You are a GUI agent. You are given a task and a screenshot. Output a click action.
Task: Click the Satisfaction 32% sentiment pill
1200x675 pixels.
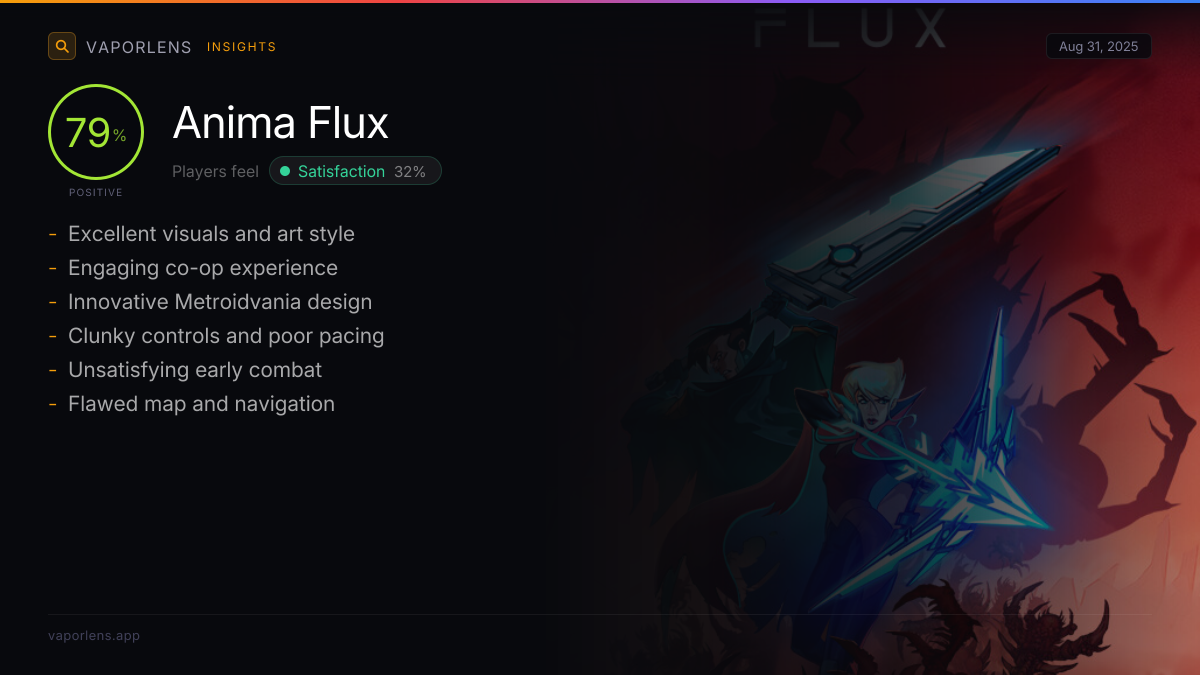tap(355, 171)
